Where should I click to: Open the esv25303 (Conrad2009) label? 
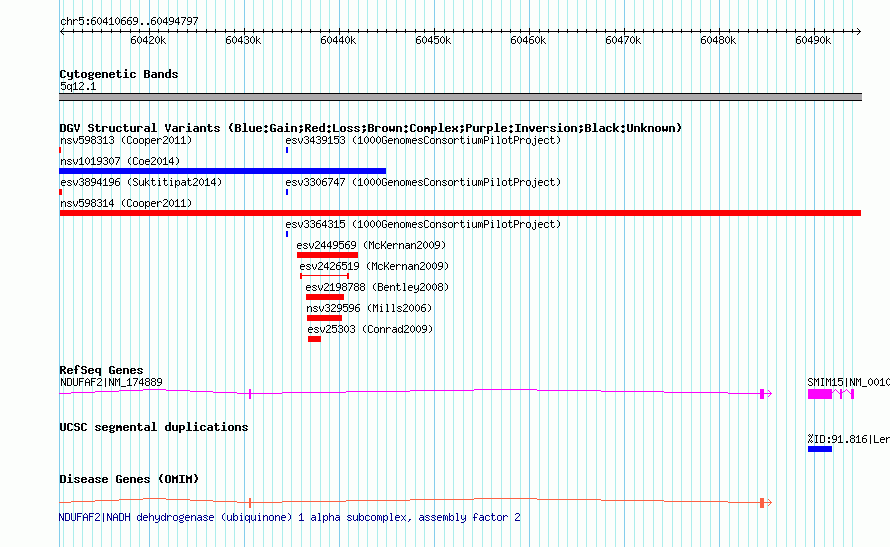click(x=370, y=329)
